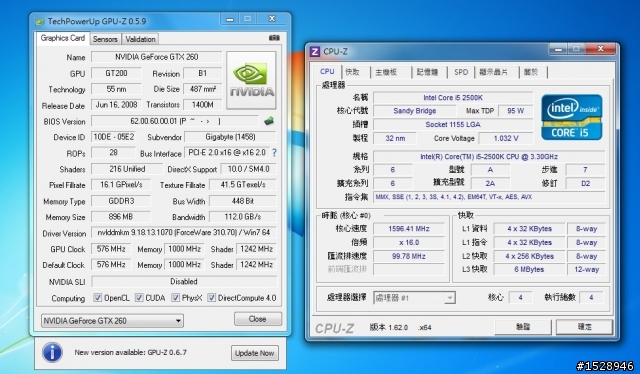The width and height of the screenshot is (640, 374).
Task: Select the CPU tab in CPU-Z
Action: 327,71
